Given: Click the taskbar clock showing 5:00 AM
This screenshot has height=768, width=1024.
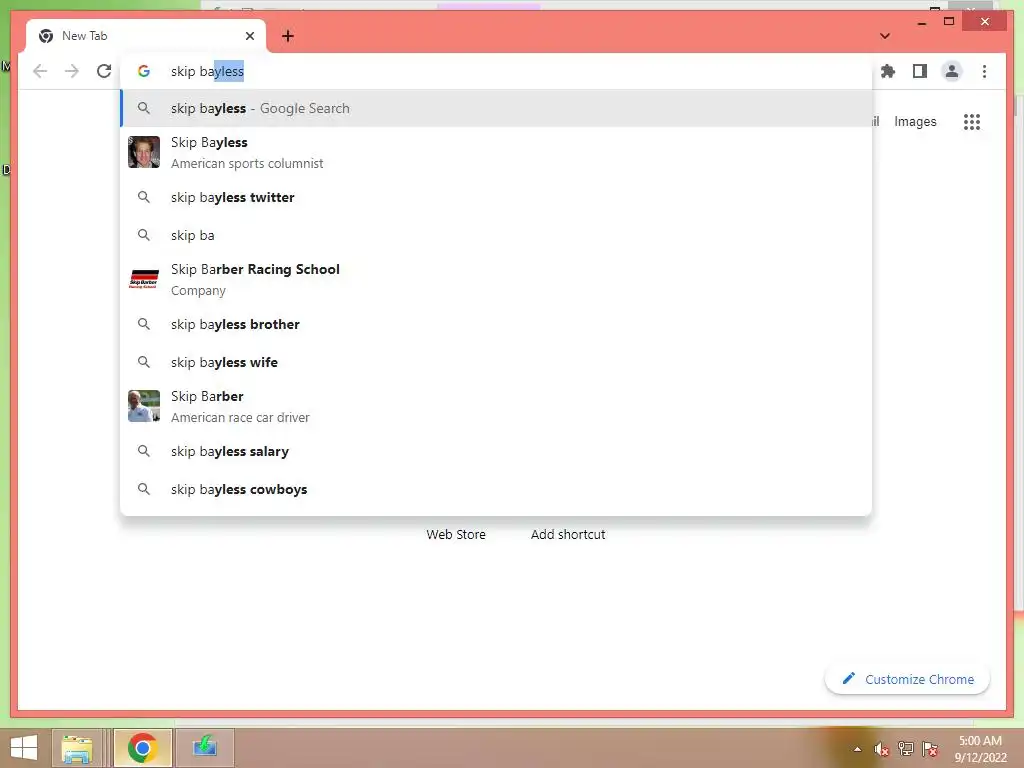Looking at the screenshot, I should (980, 749).
